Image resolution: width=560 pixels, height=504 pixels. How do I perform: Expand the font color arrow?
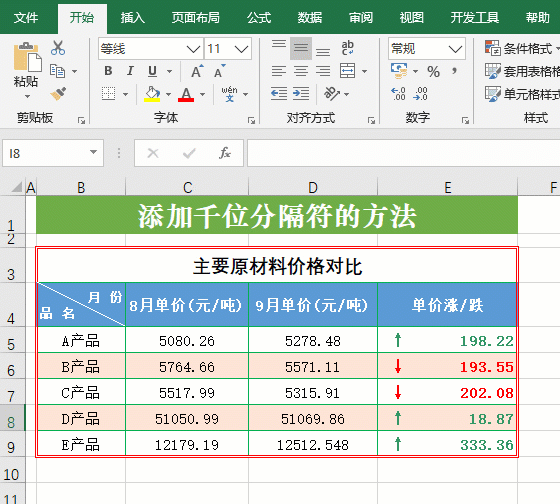tap(202, 94)
